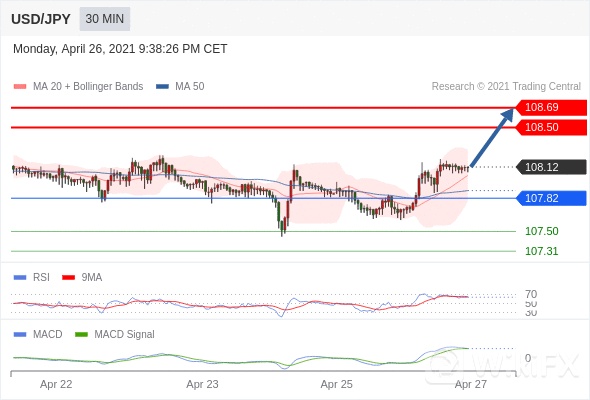Click the RSI 70 level label
This screenshot has width=590, height=400.
point(531,294)
